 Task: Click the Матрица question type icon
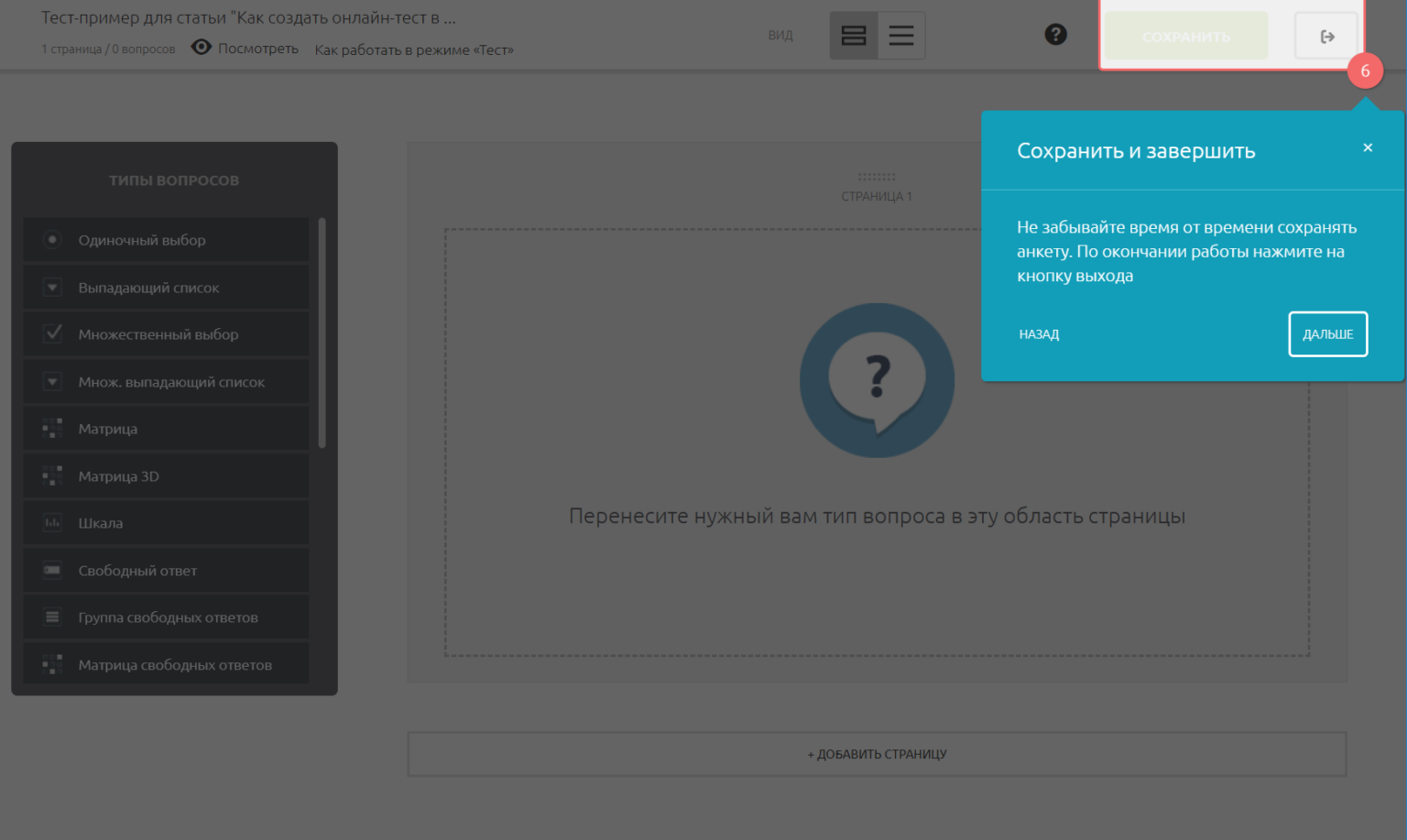click(52, 429)
